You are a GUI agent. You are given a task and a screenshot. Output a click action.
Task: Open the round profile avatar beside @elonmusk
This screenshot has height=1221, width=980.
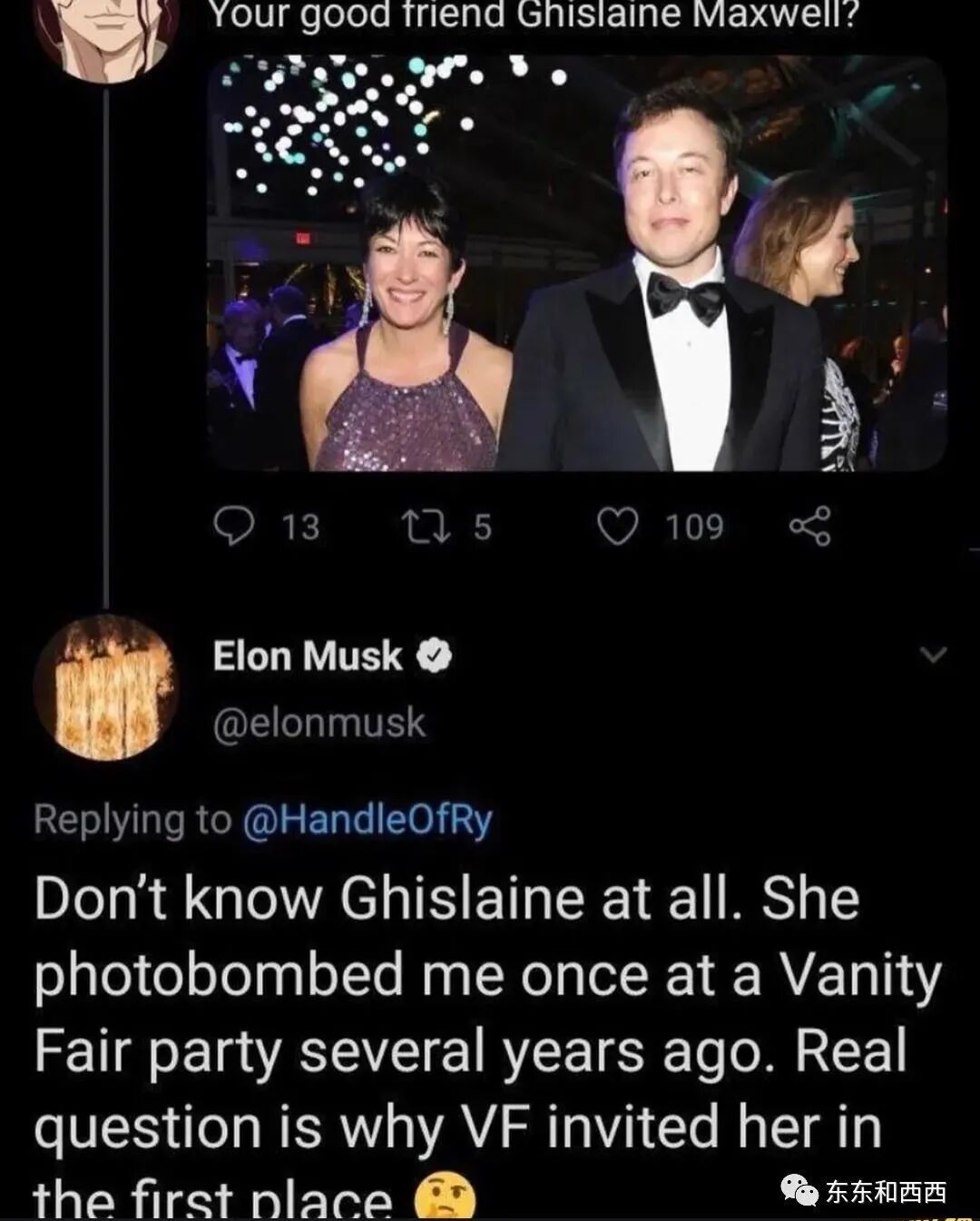click(x=106, y=687)
